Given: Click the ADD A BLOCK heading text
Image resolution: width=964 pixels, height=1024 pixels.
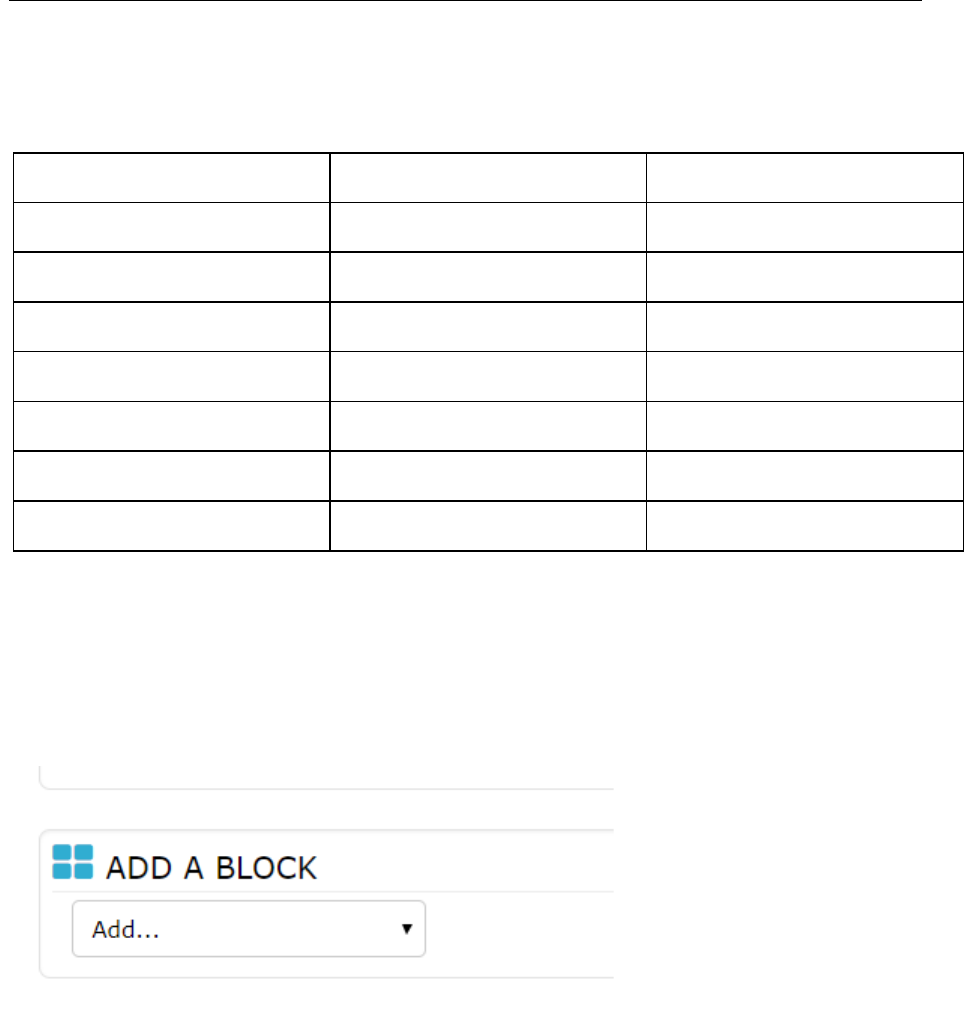Looking at the screenshot, I should tap(211, 867).
